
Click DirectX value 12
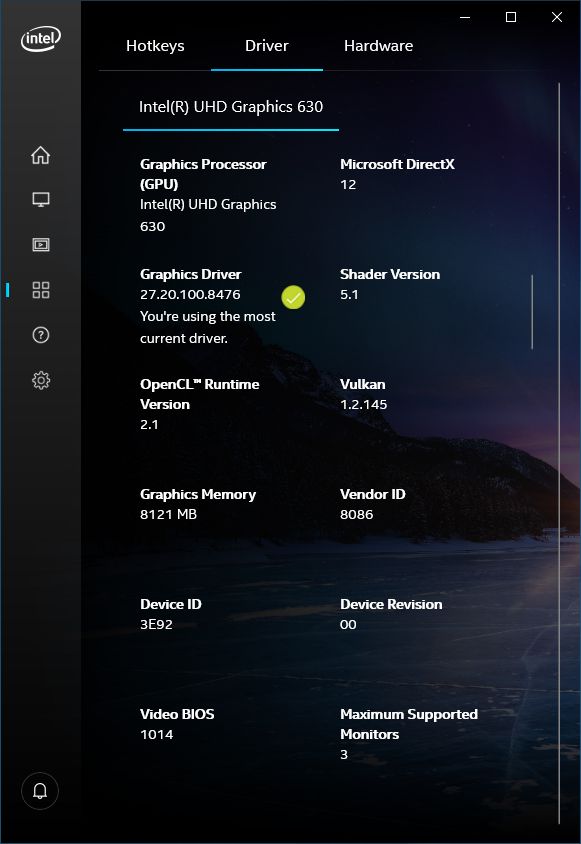tap(348, 185)
